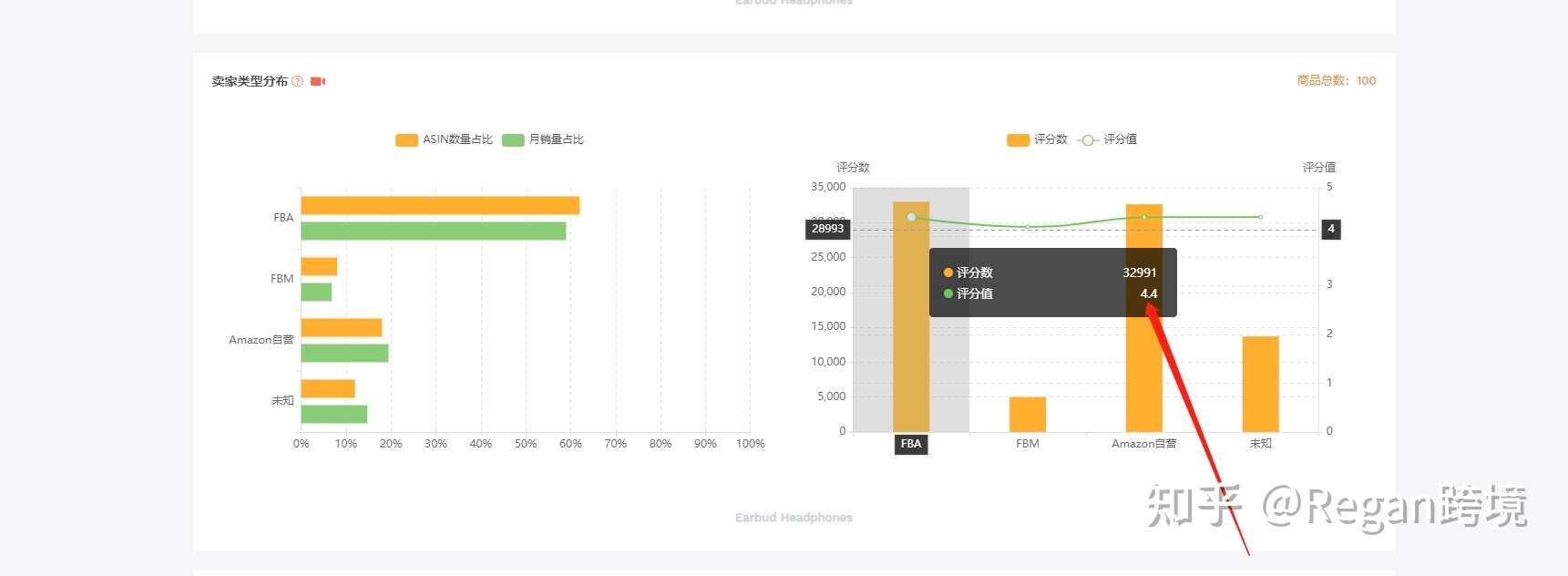Click the Amazon自营 label on the left chart
1568x576 pixels.
[261, 340]
